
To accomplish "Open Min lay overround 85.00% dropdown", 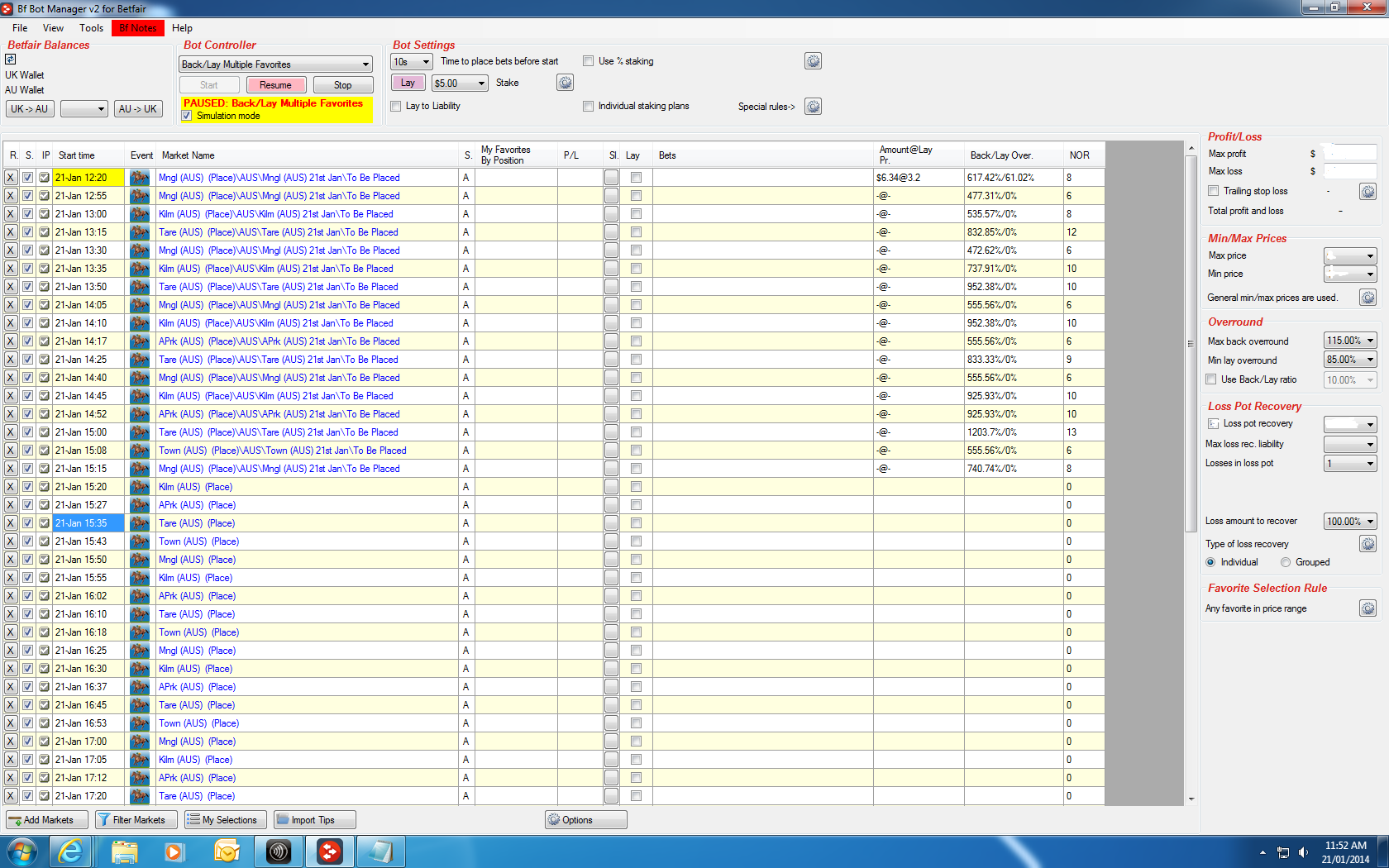I will pos(1350,360).
